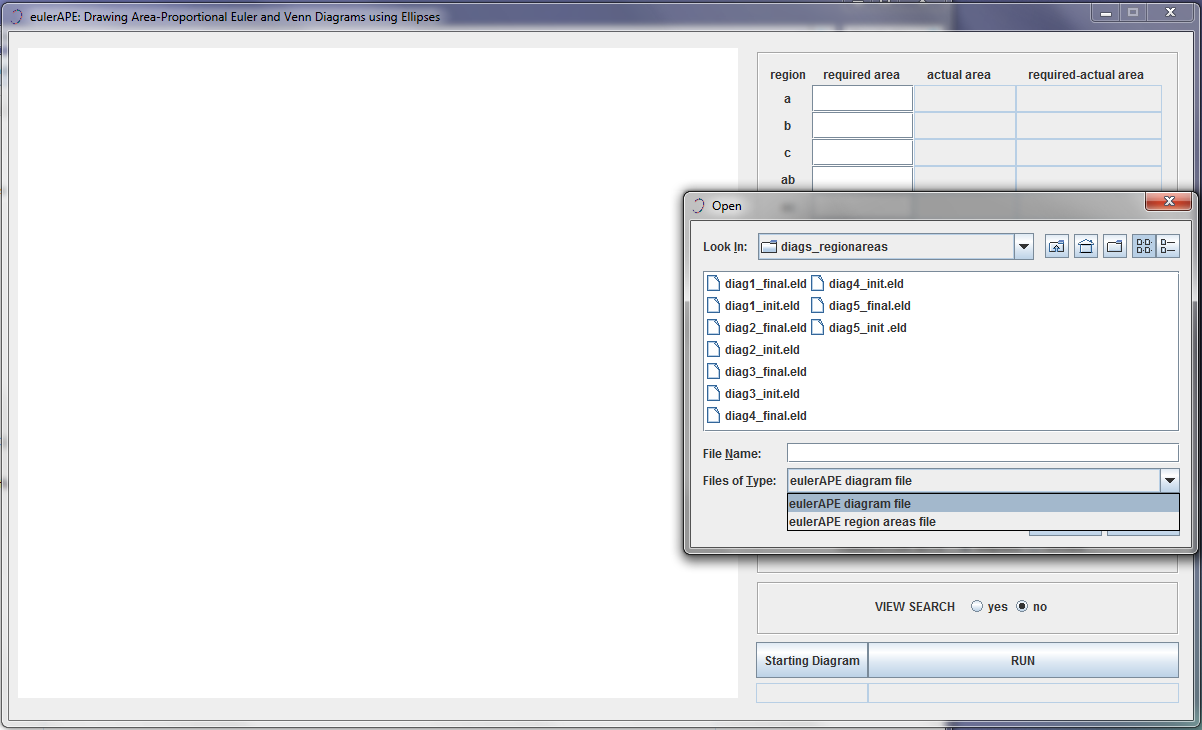Select file diag3_final.eld

pos(757,372)
